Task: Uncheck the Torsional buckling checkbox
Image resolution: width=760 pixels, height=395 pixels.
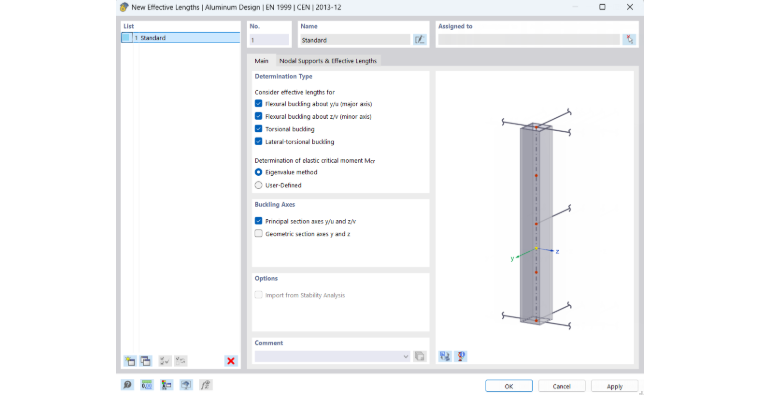Action: click(x=258, y=129)
